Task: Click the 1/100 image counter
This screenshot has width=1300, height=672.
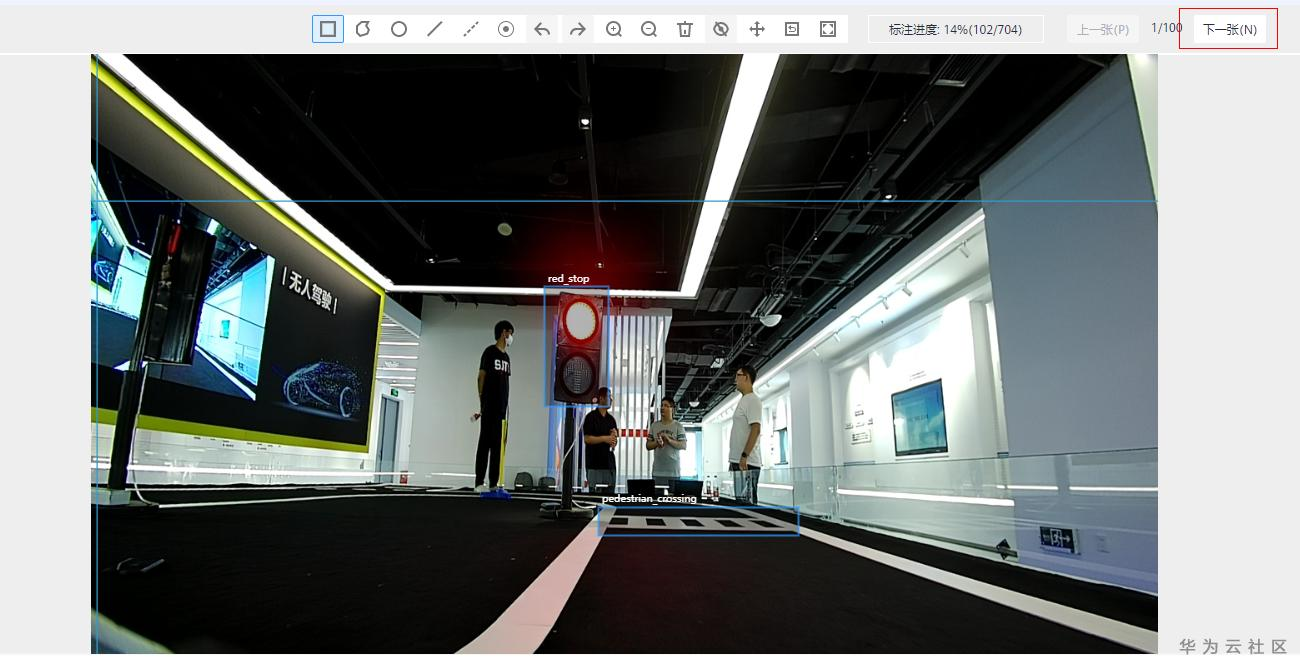Action: coord(1166,28)
